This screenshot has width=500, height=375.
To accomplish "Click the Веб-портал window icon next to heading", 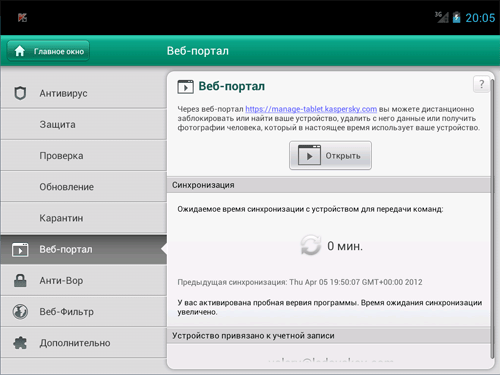I will (x=185, y=87).
